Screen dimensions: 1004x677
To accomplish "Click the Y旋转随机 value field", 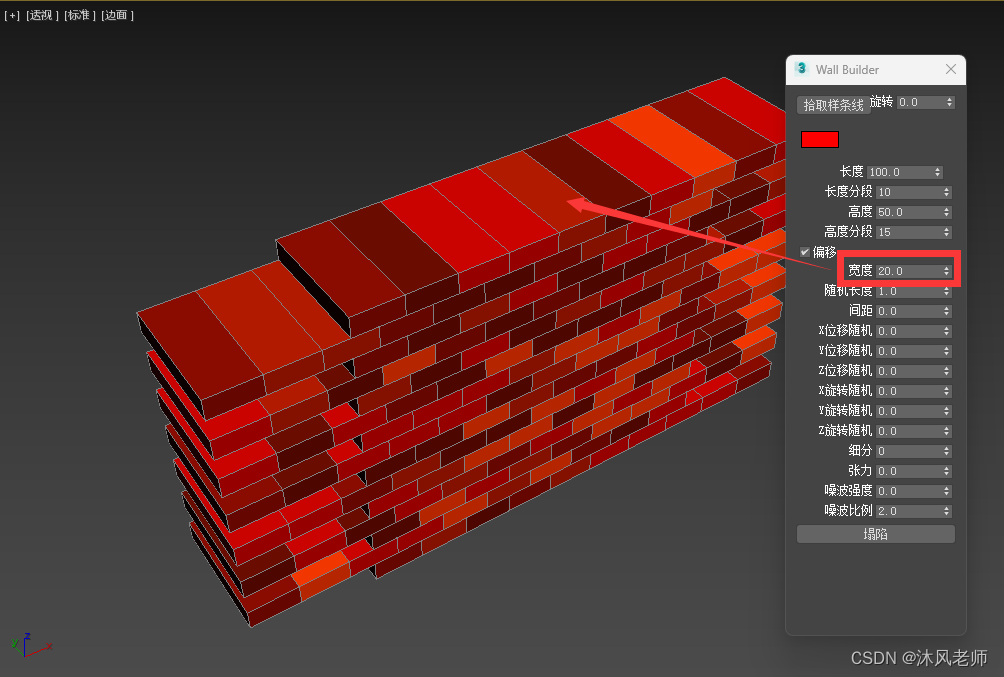I will pos(909,411).
